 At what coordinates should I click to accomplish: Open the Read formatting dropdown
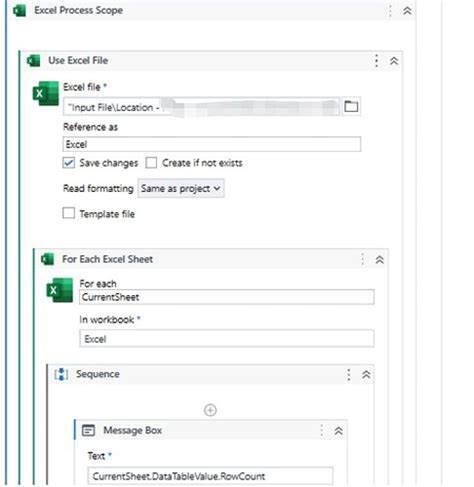[181, 188]
